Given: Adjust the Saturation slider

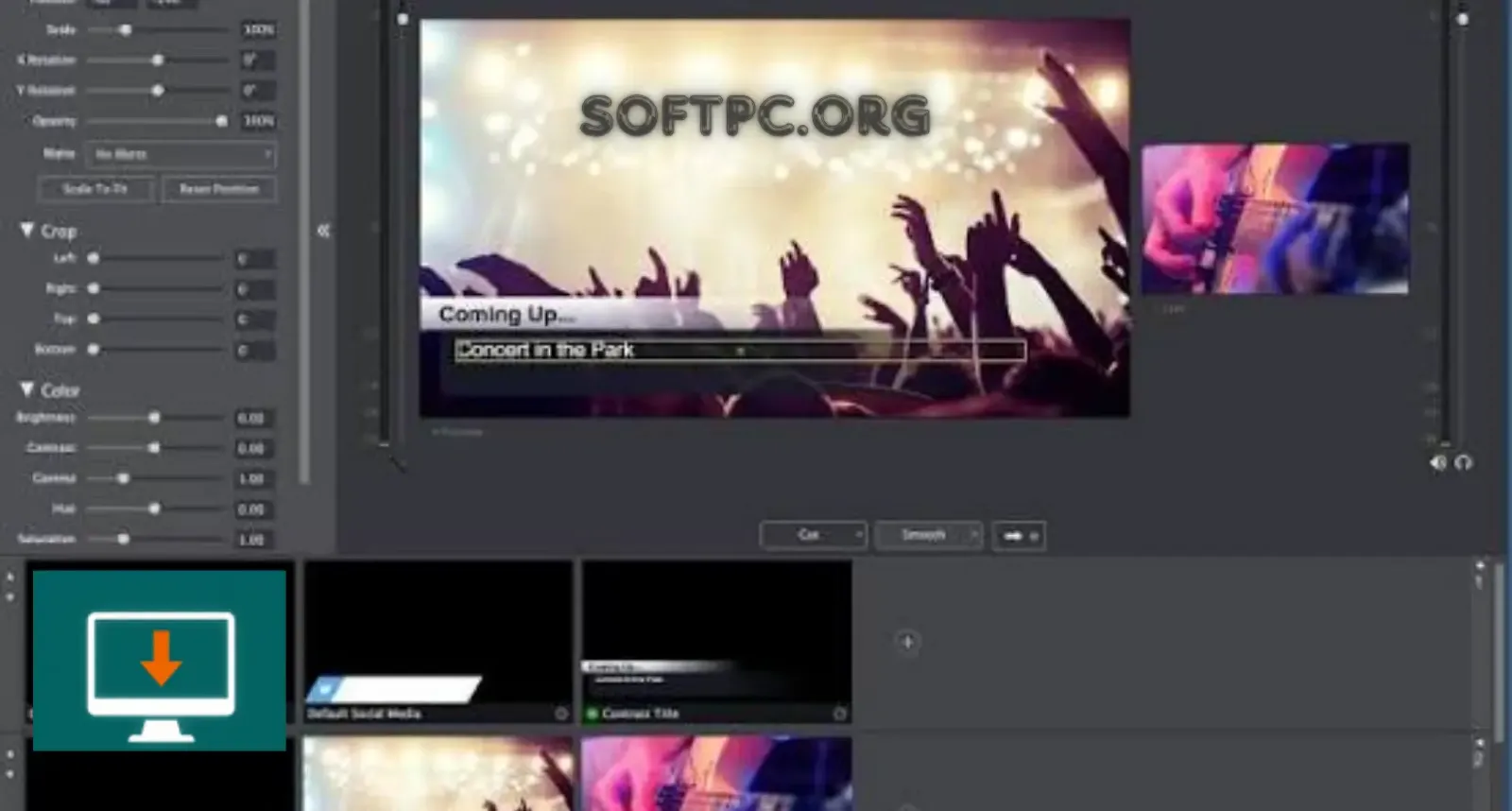Looking at the screenshot, I should tap(123, 539).
